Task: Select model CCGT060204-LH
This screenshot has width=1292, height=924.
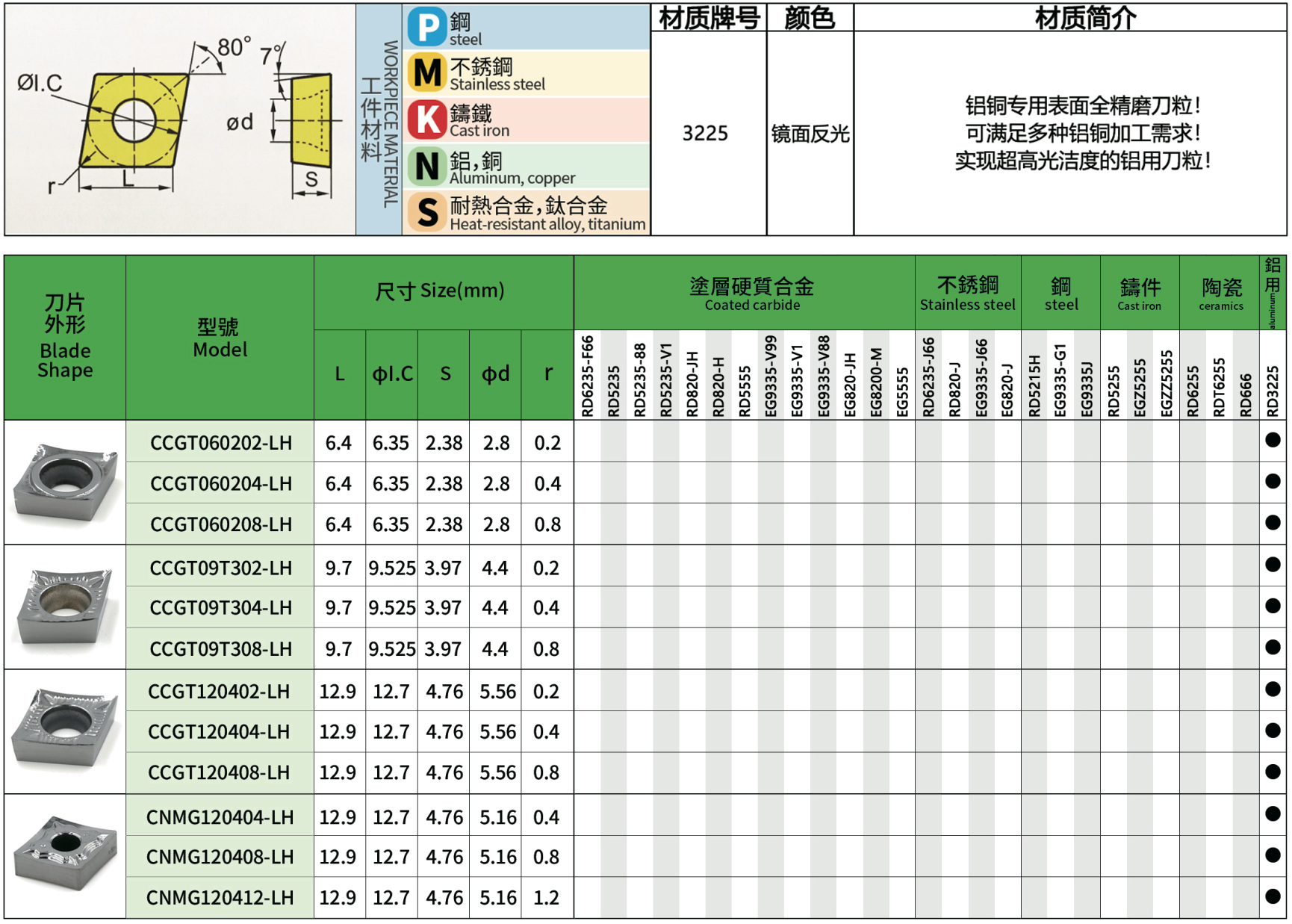Action: click(x=220, y=484)
